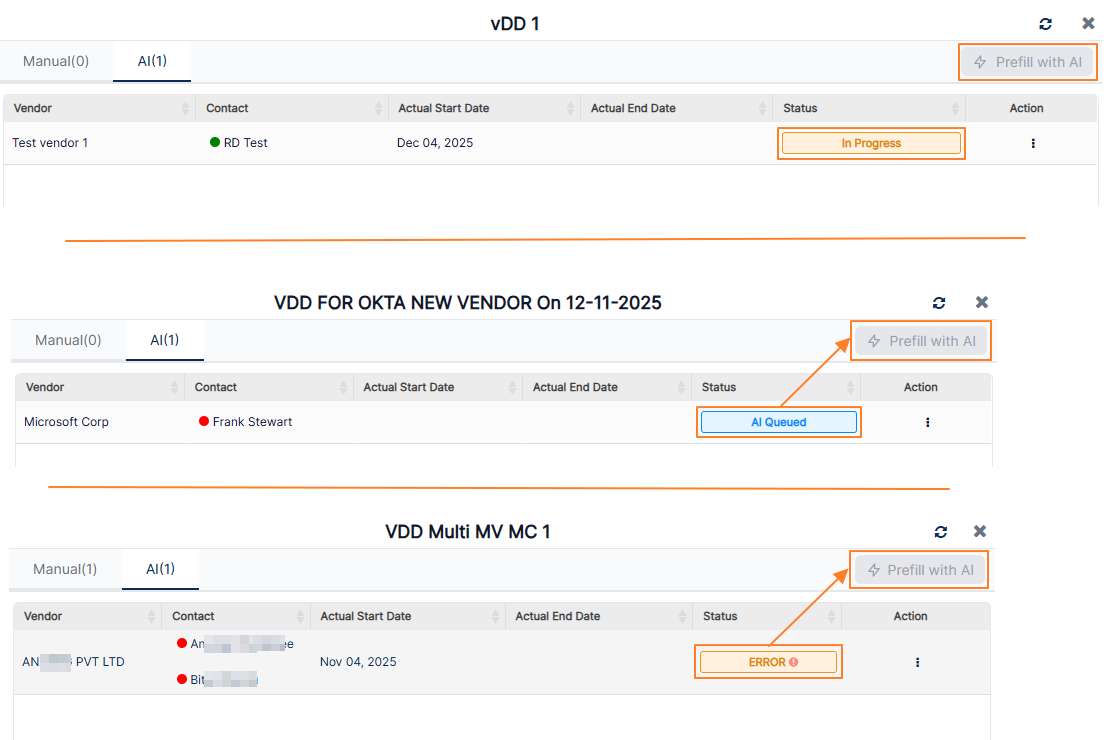The height and width of the screenshot is (740, 1106).
Task: Select Manual(1) tab in VDD Multi MV MC 1
Action: [65, 569]
